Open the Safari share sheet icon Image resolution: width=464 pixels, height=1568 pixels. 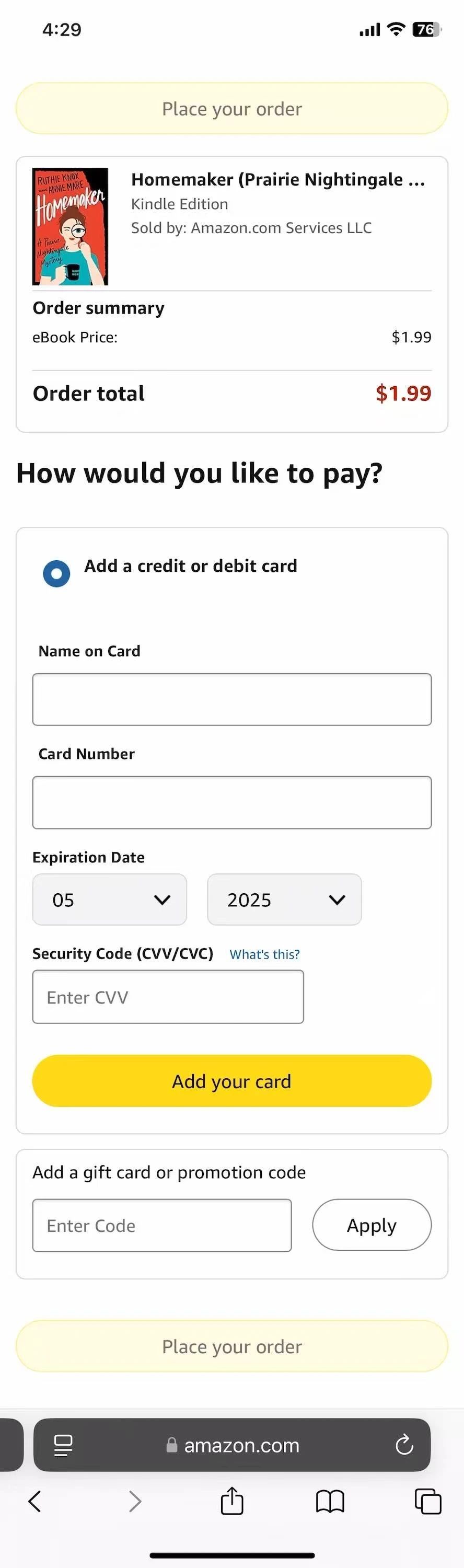coord(232,1501)
